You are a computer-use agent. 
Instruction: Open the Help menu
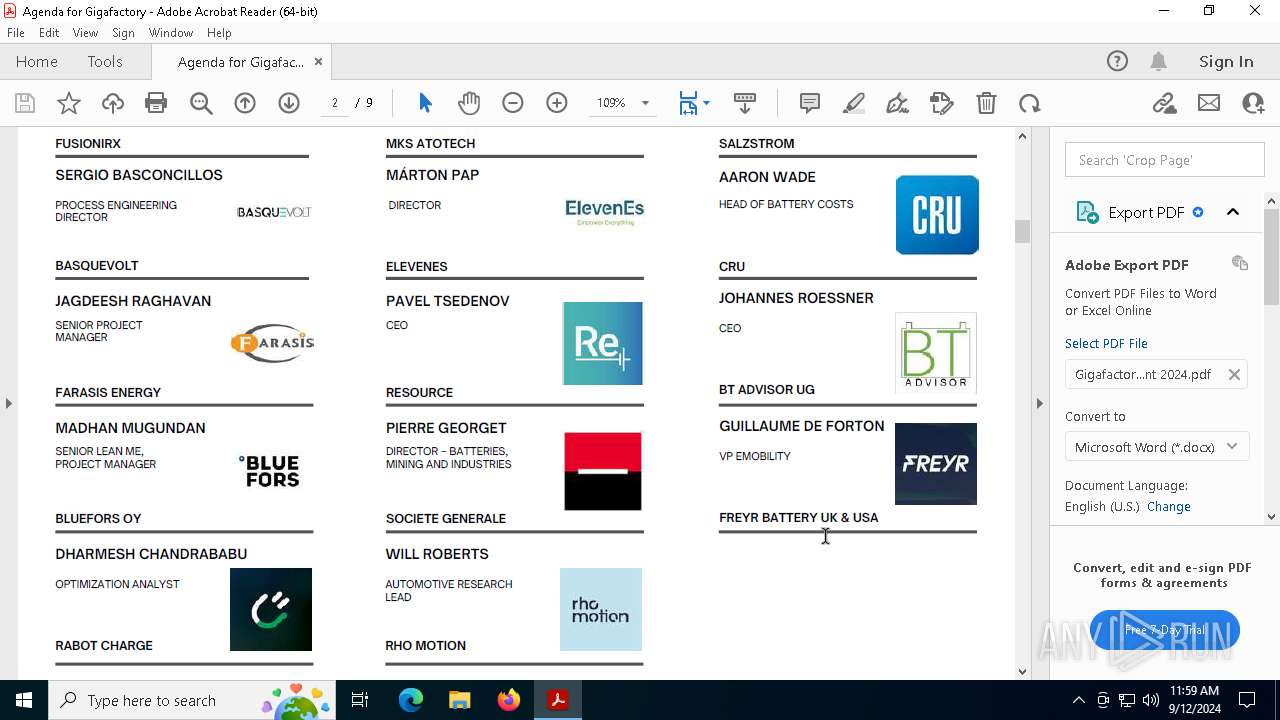tap(219, 33)
